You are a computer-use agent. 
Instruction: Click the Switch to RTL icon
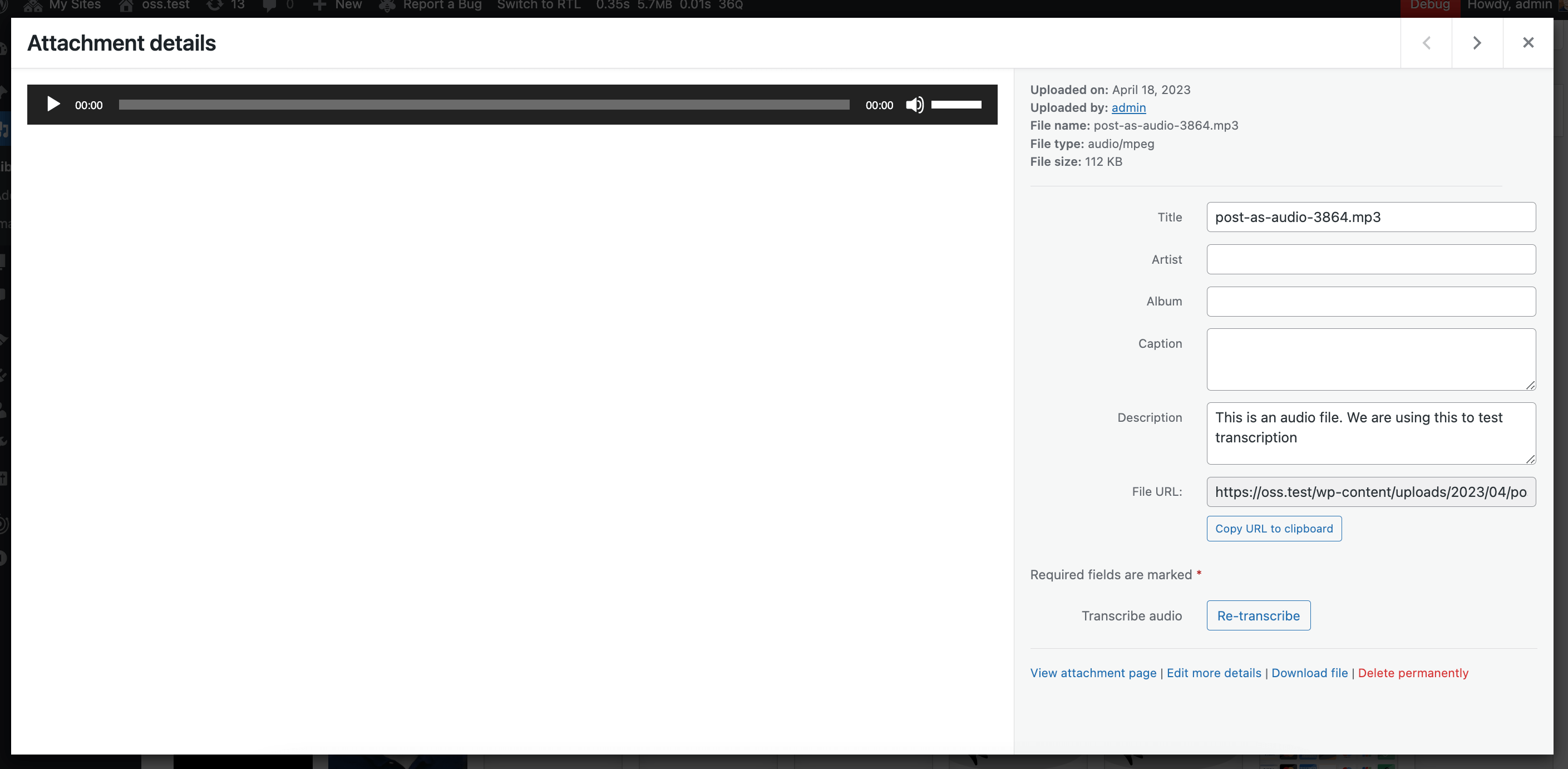tap(539, 6)
